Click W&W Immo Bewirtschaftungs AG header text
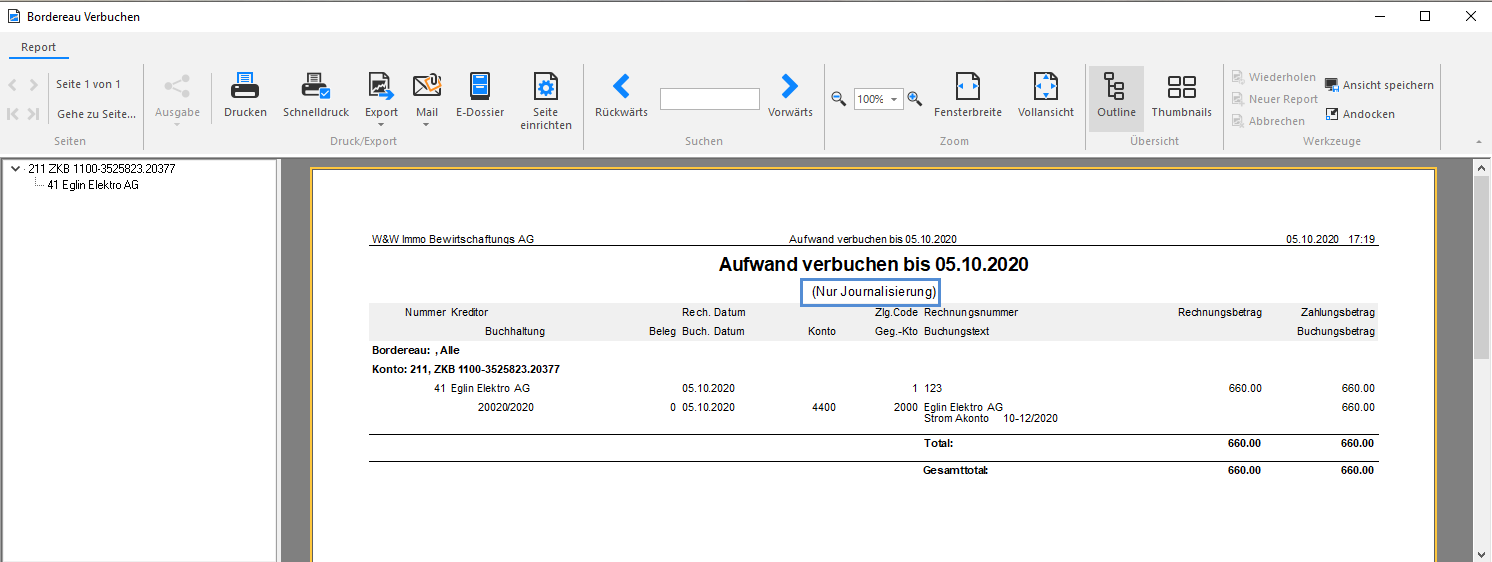 (x=452, y=240)
